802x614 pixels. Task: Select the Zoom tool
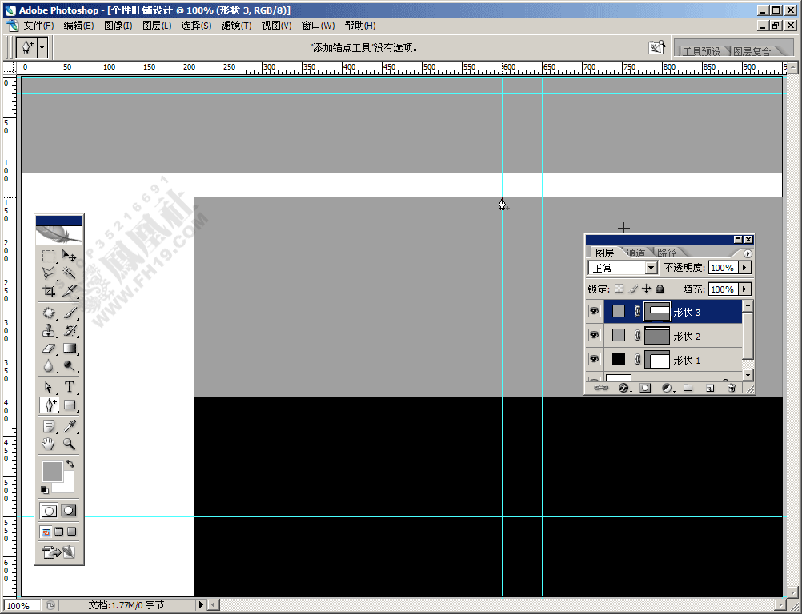[69, 444]
